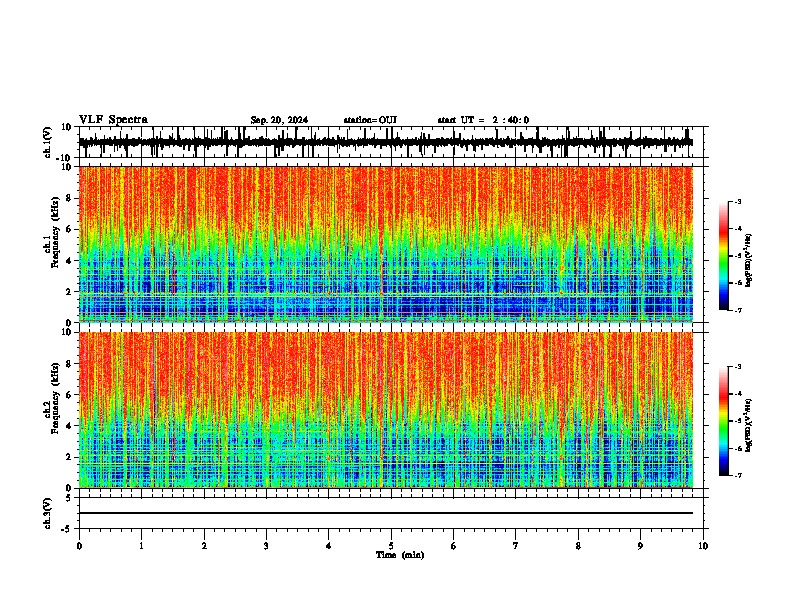This screenshot has width=792, height=612.
Task: Click the "6" kHz tick on ch.1 frequency axis
Action: 70,229
